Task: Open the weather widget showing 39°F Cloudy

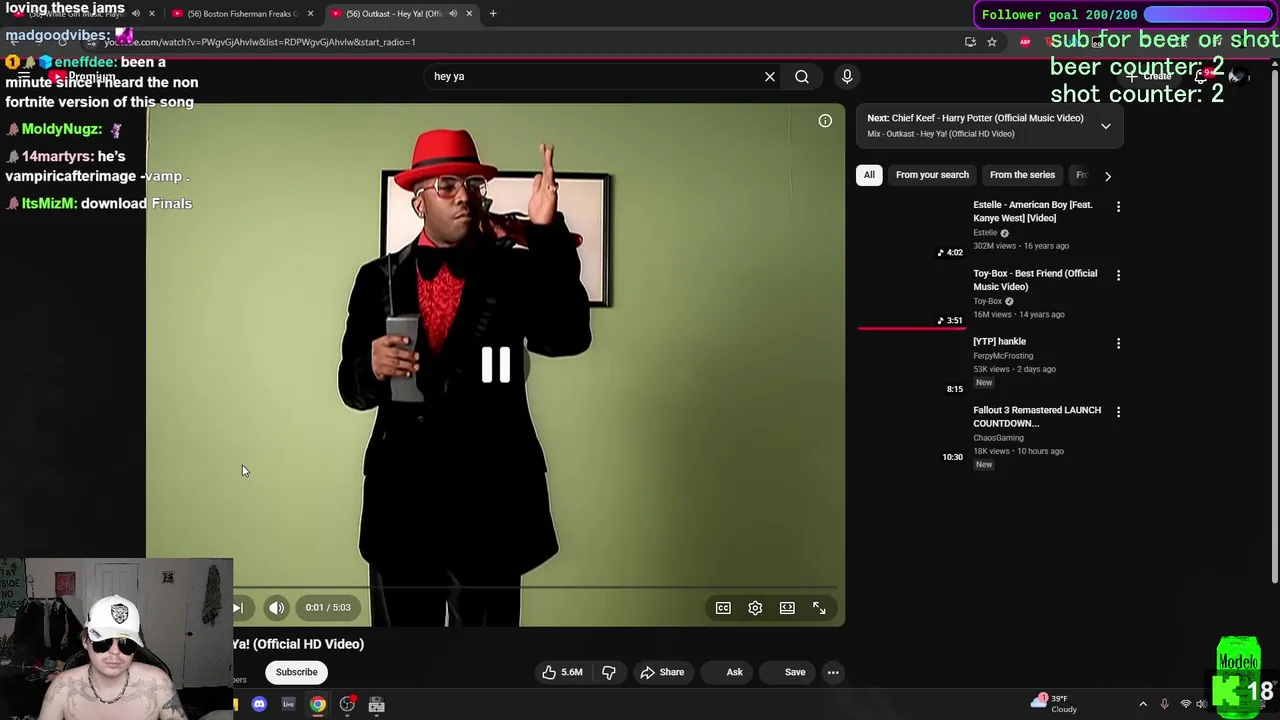Action: [1055, 704]
